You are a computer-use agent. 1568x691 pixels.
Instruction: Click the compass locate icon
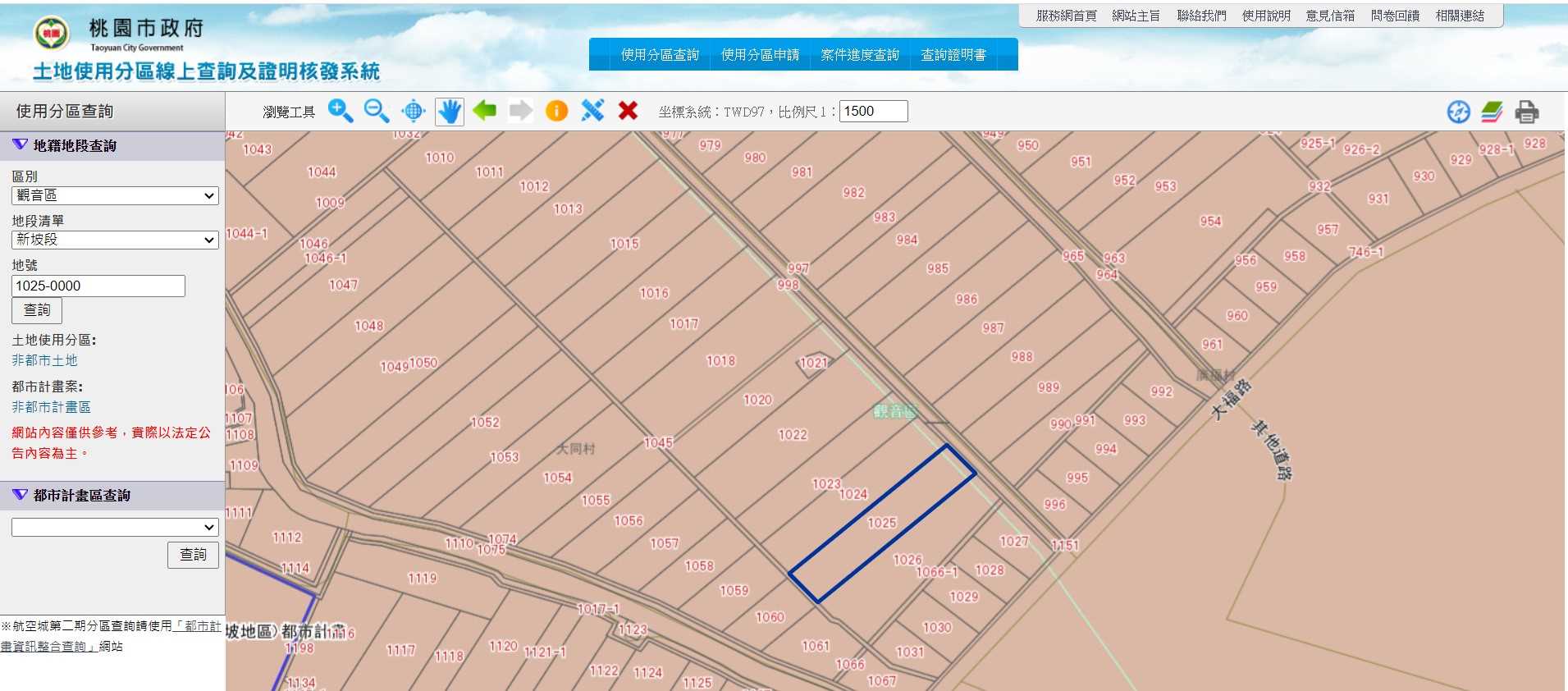coord(1458,112)
